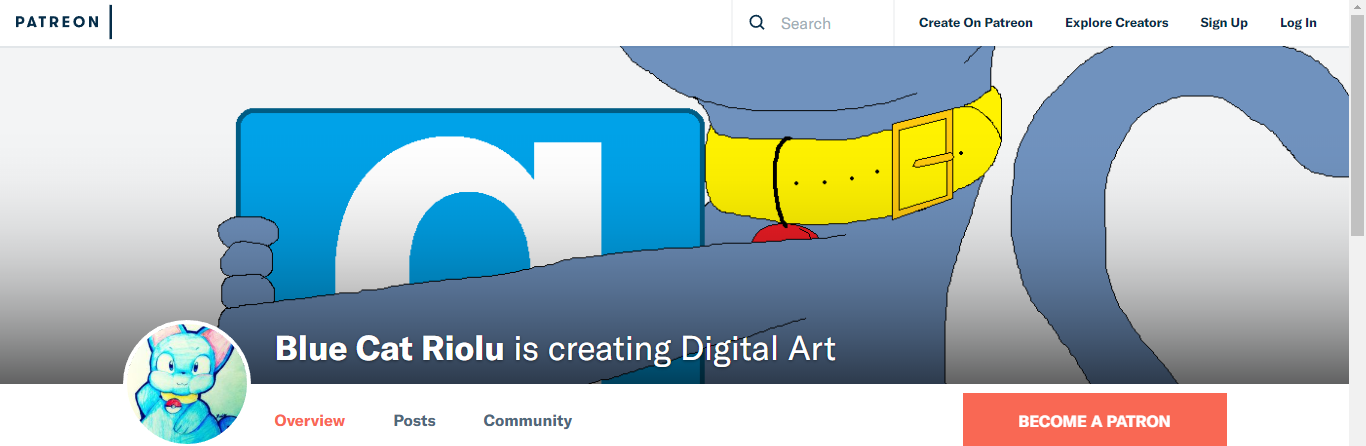The height and width of the screenshot is (446, 1366).
Task: Open Blue Cat Riolu avatar picture
Action: [x=186, y=383]
